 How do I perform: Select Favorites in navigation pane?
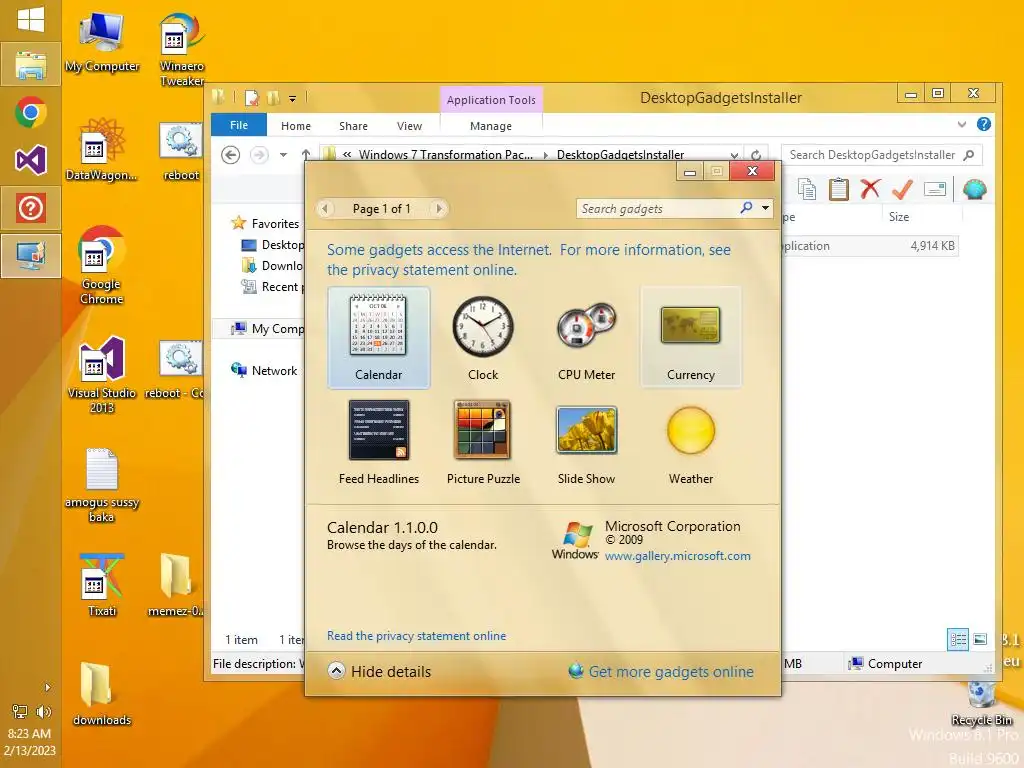(264, 223)
